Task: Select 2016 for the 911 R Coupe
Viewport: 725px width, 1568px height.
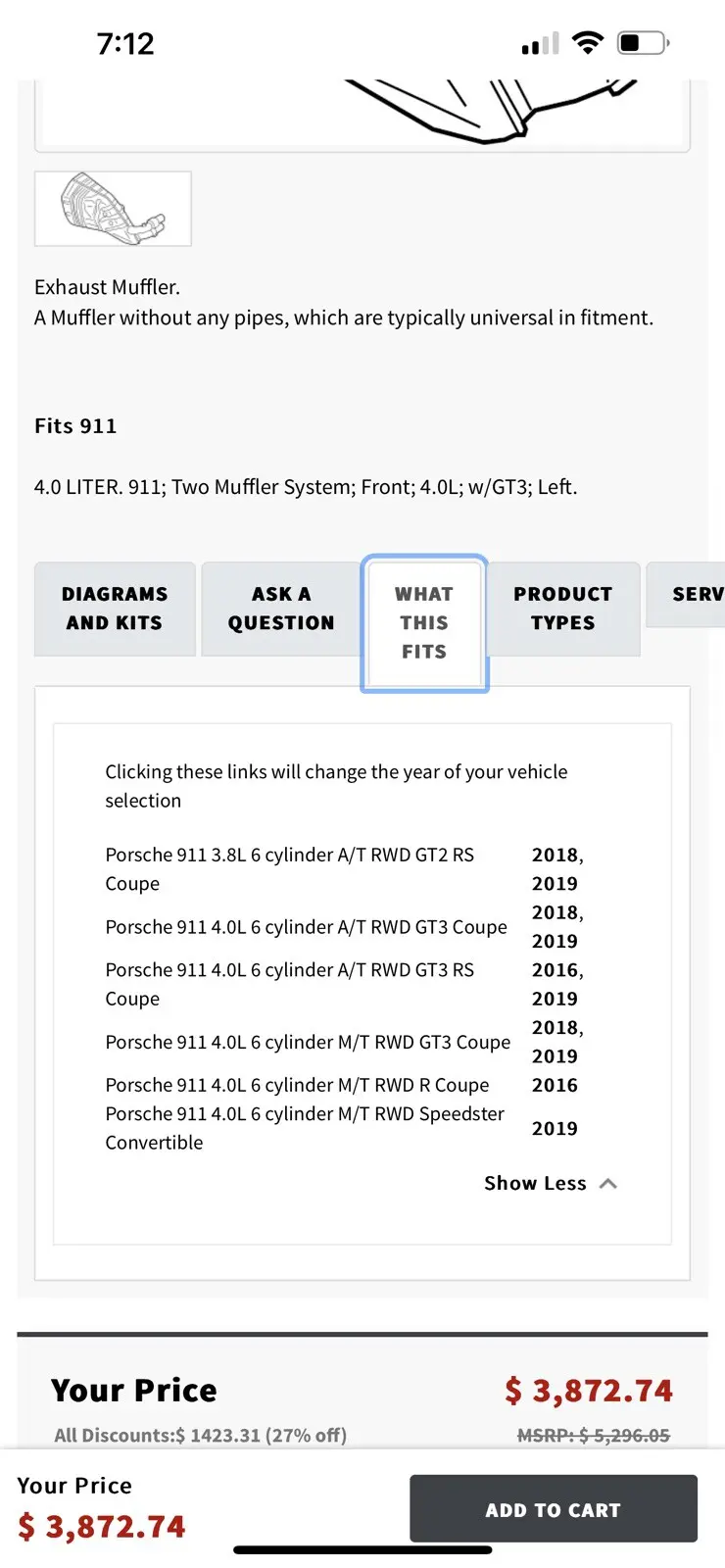Action: coord(555,1085)
